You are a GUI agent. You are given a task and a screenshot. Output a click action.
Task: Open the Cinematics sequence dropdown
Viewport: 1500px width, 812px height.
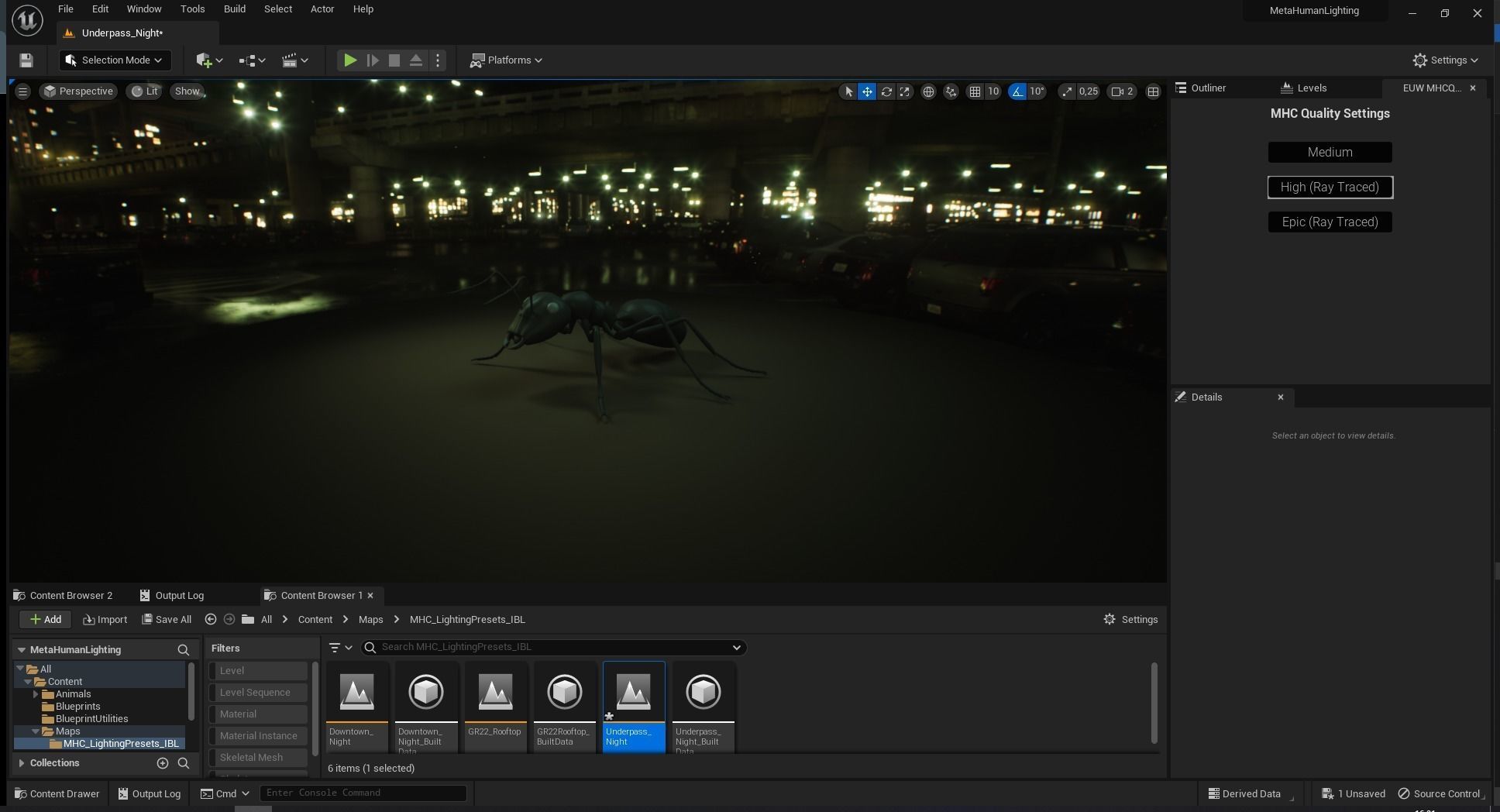pos(294,60)
